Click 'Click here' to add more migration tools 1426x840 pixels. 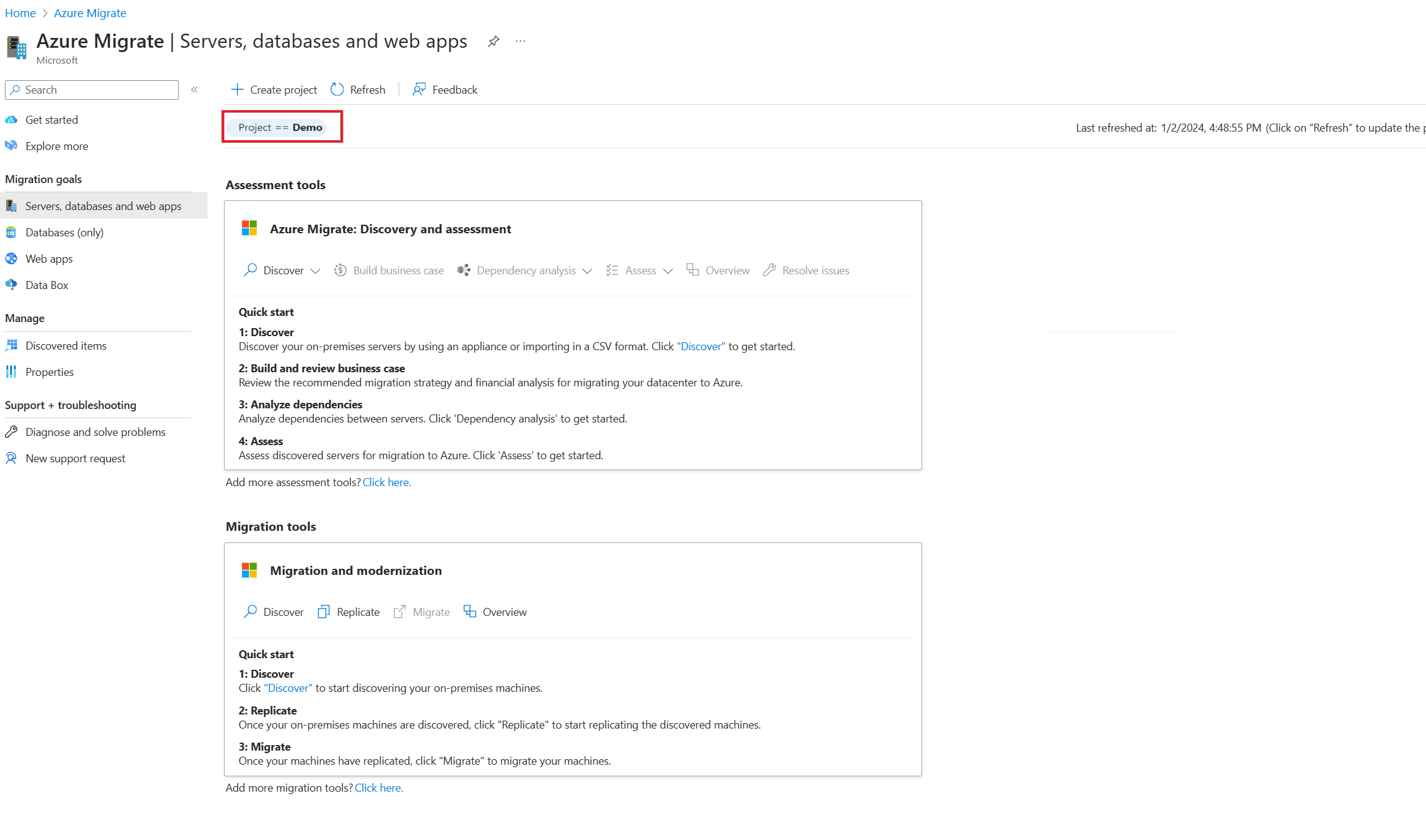(x=379, y=787)
